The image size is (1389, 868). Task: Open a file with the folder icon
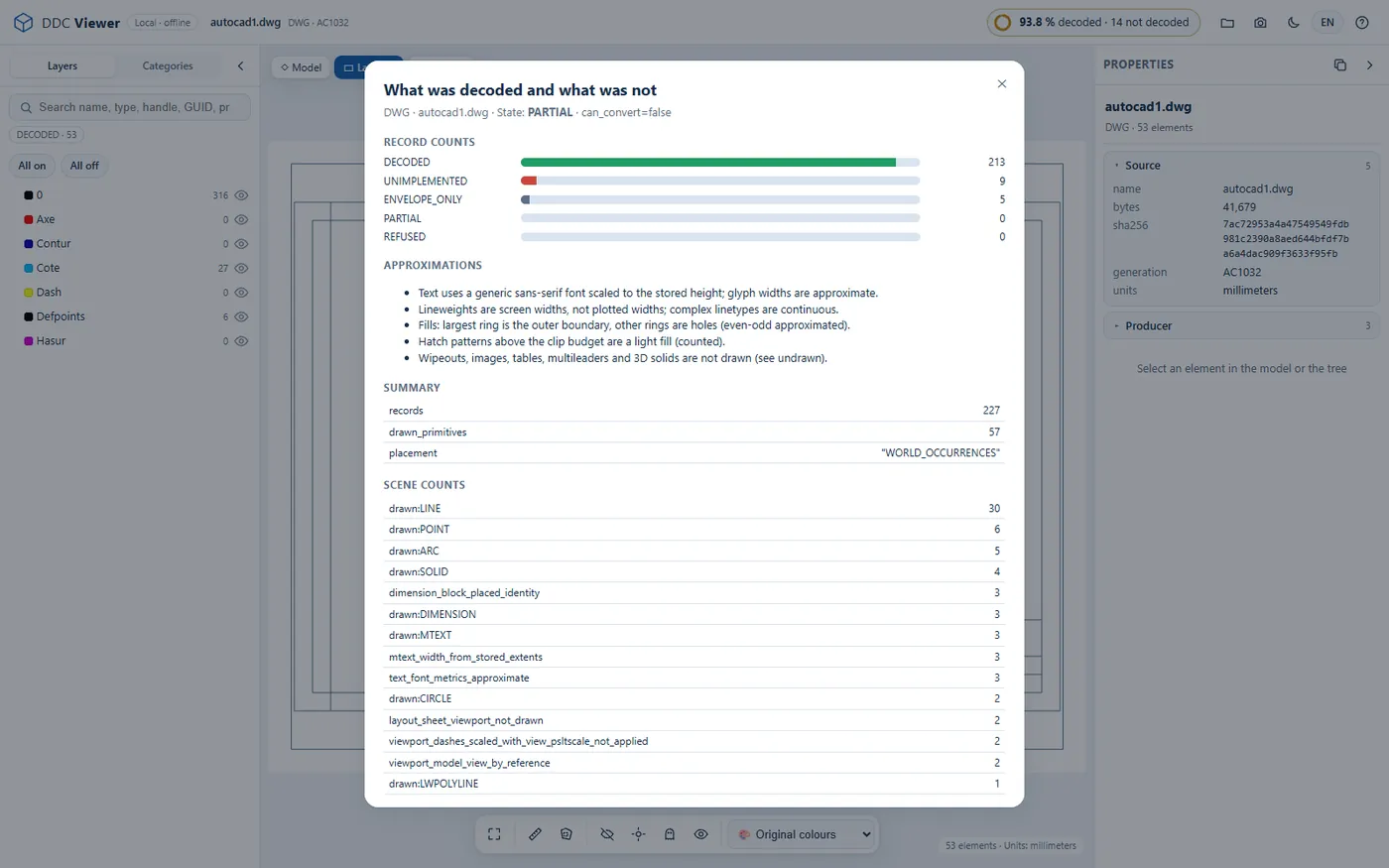[1227, 23]
